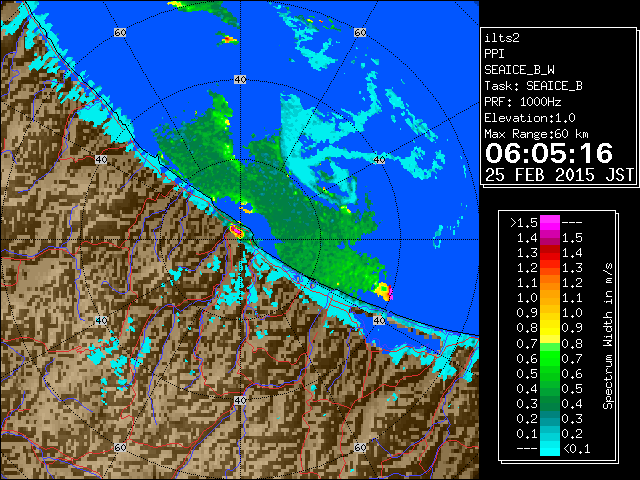Click the 40 range label directly north of radar

pos(240,80)
